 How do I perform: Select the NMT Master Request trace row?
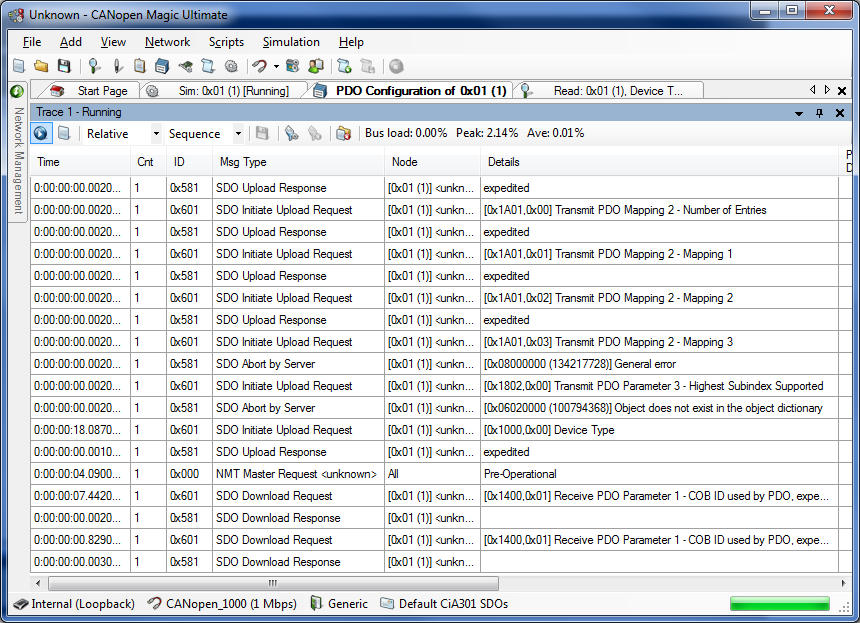[296, 474]
